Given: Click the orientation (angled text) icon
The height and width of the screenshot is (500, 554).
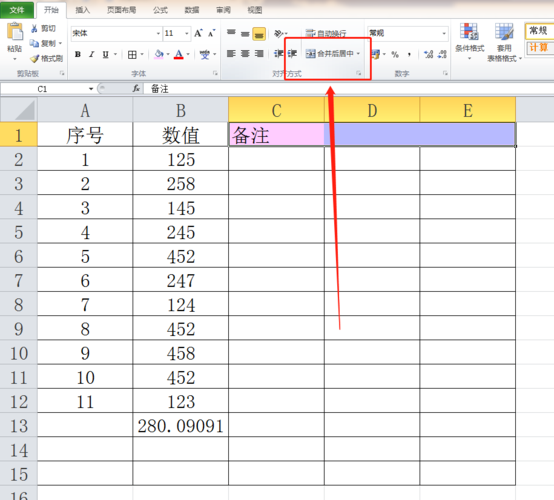Looking at the screenshot, I should 279,34.
